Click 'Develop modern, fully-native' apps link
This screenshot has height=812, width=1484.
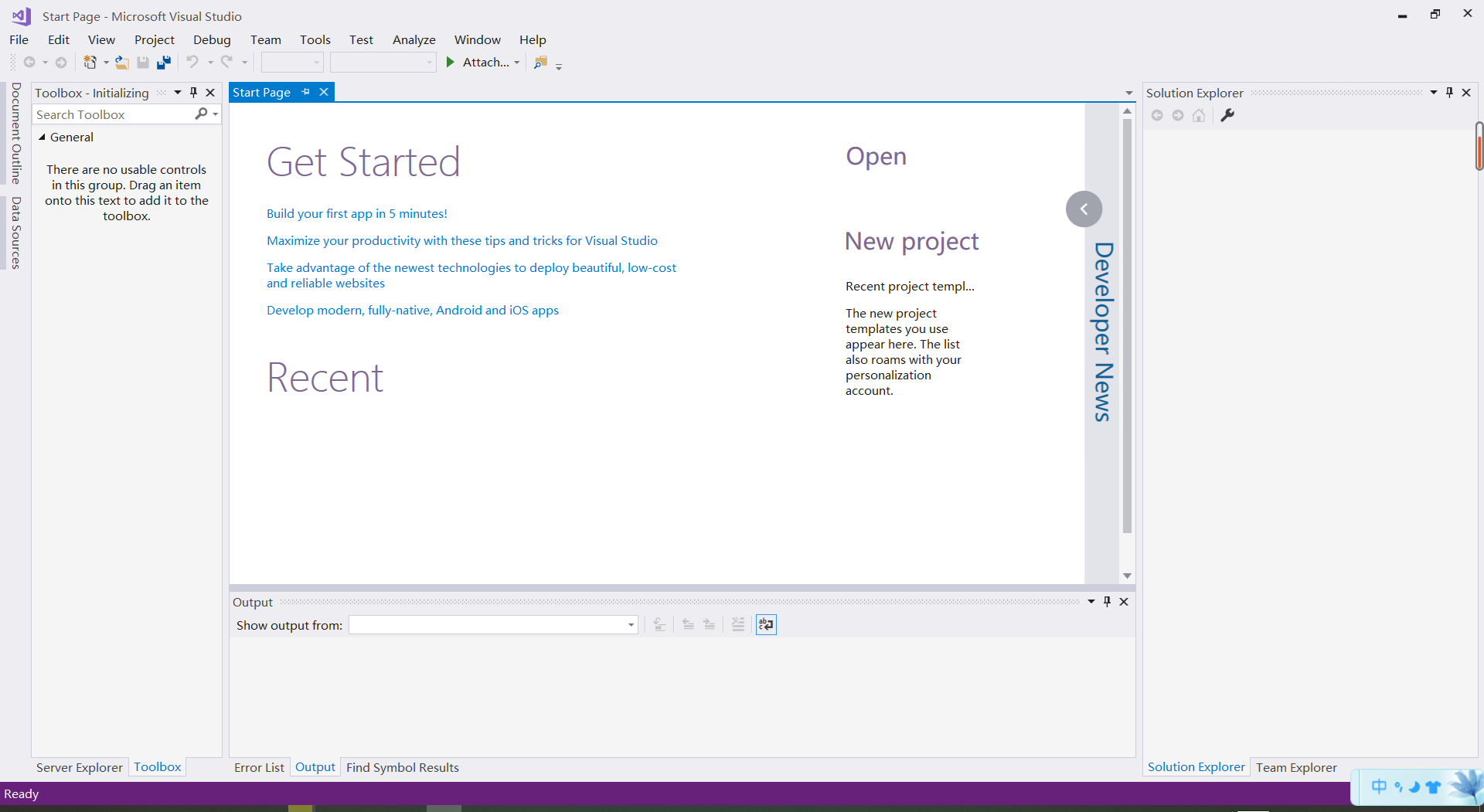[413, 310]
